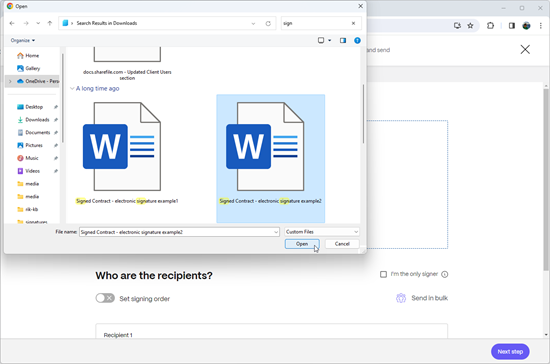Click dialog file list vertical scrollbar
The height and width of the screenshot is (364, 550).
pyautogui.click(x=363, y=114)
